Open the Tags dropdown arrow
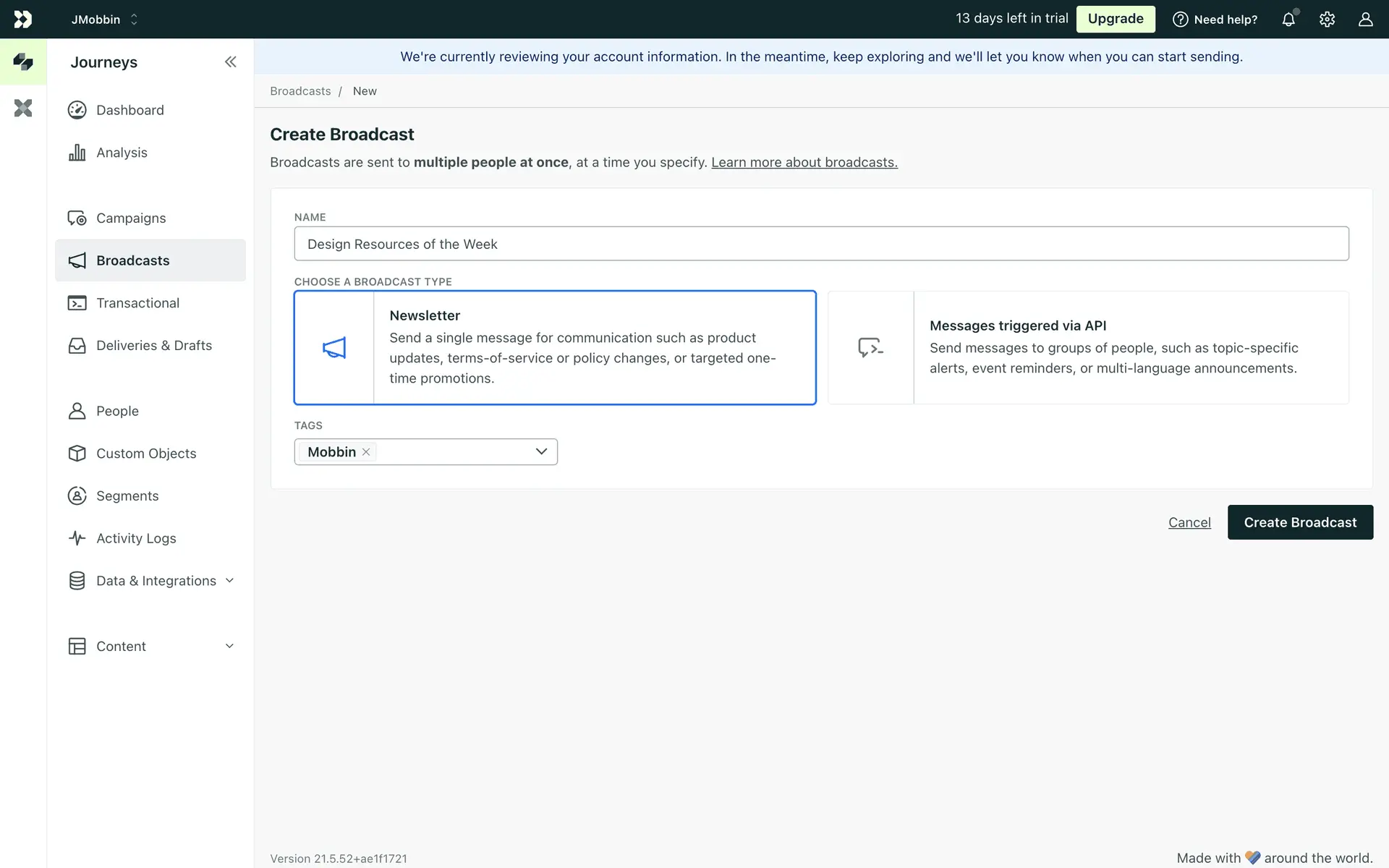Image resolution: width=1389 pixels, height=868 pixels. coord(541,451)
